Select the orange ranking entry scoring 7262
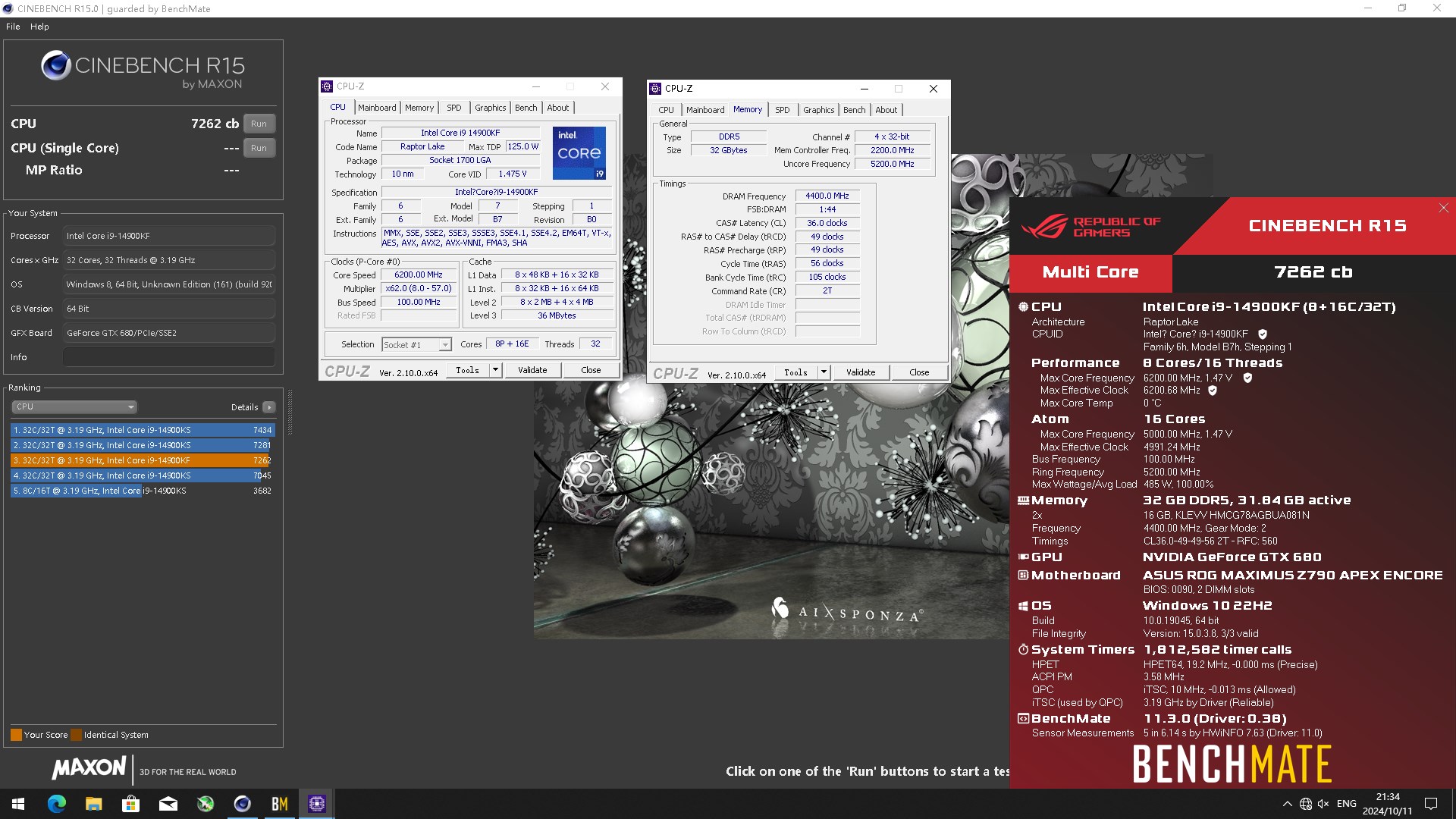1456x819 pixels. click(x=143, y=460)
